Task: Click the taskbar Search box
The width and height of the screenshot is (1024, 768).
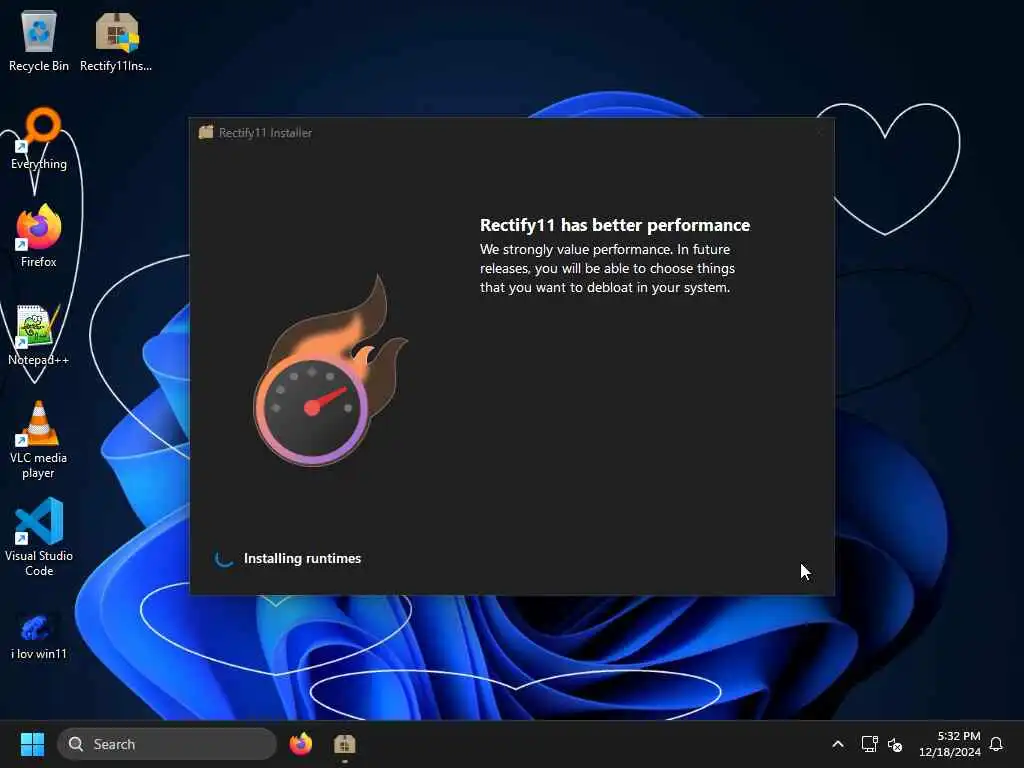Action: coord(167,744)
